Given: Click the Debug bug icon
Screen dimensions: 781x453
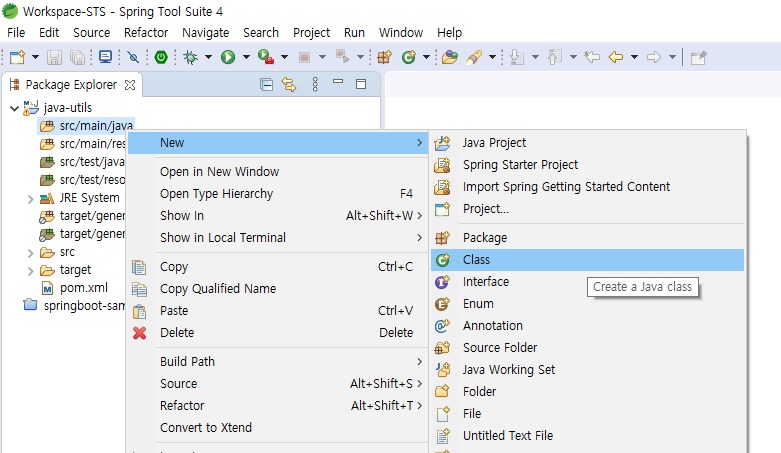Looking at the screenshot, I should coord(190,57).
